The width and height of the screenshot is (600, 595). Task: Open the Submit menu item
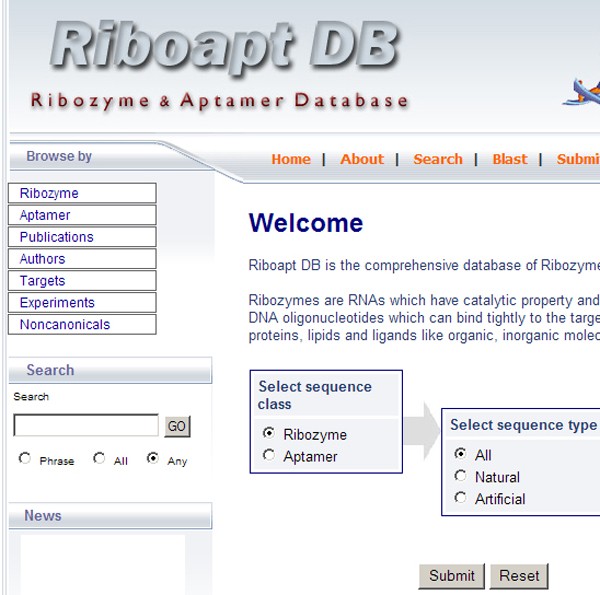pyautogui.click(x=578, y=159)
